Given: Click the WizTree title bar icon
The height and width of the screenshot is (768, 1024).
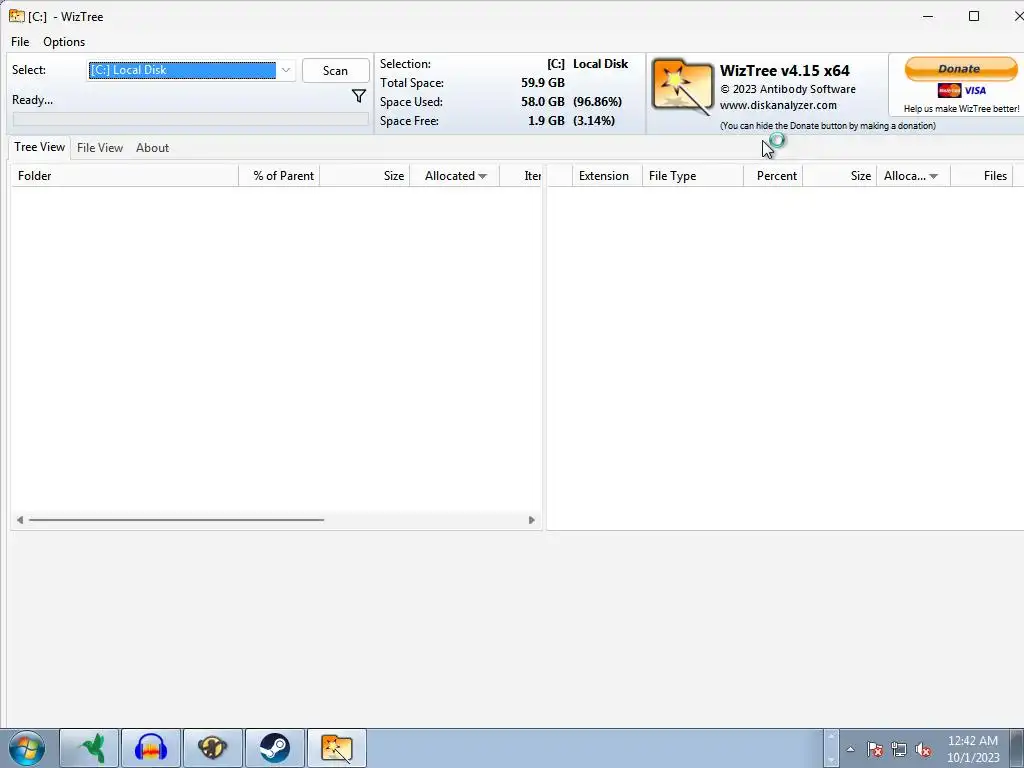Looking at the screenshot, I should pyautogui.click(x=17, y=16).
